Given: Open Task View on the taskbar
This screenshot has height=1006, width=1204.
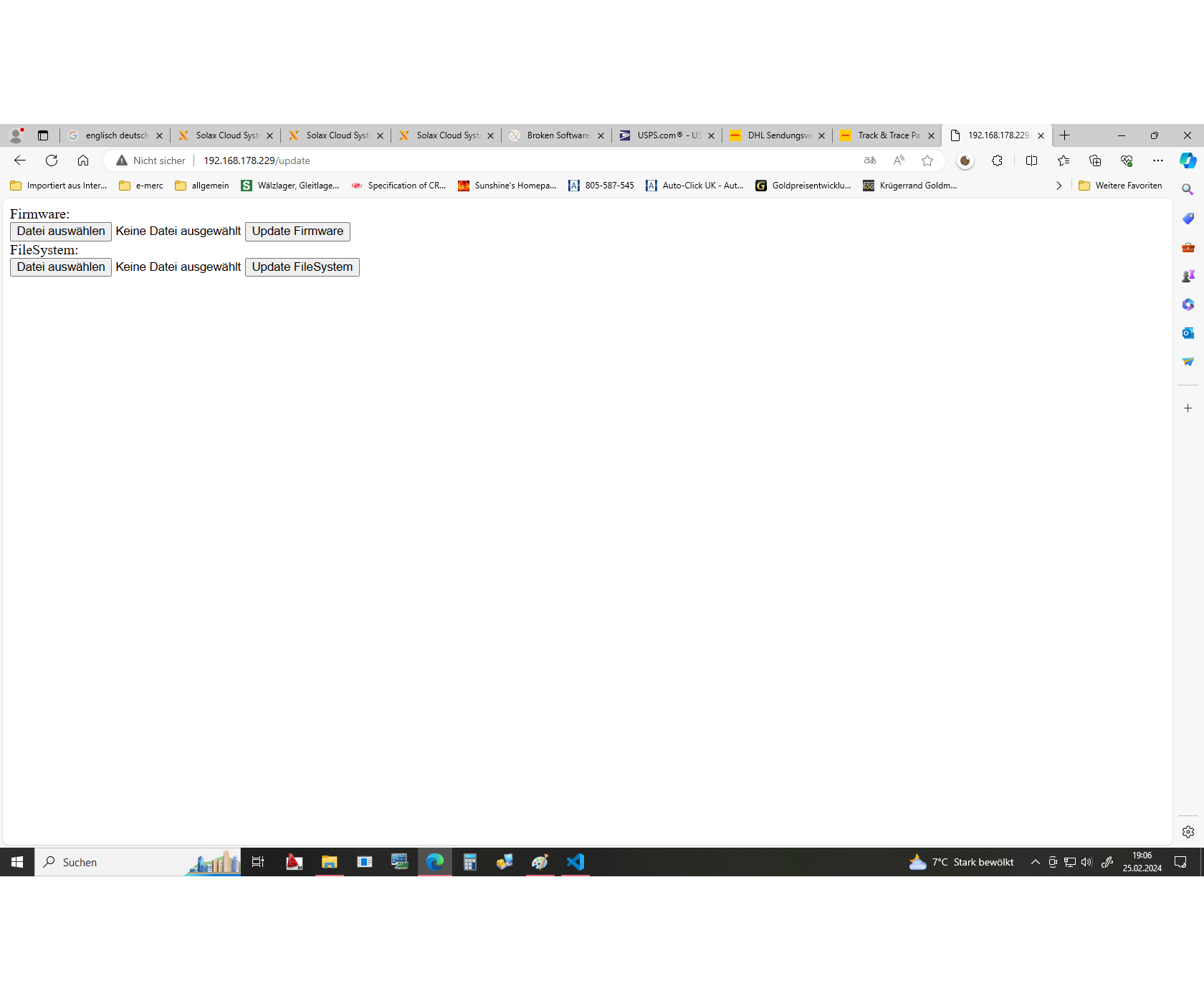Looking at the screenshot, I should (x=258, y=862).
